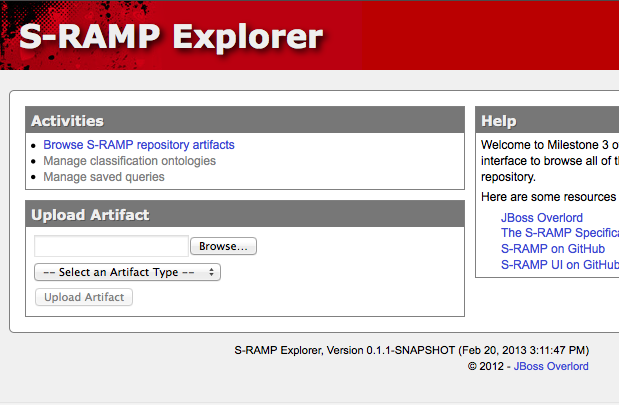The width and height of the screenshot is (619, 405).
Task: Click Manage classification ontologies item
Action: point(129,161)
